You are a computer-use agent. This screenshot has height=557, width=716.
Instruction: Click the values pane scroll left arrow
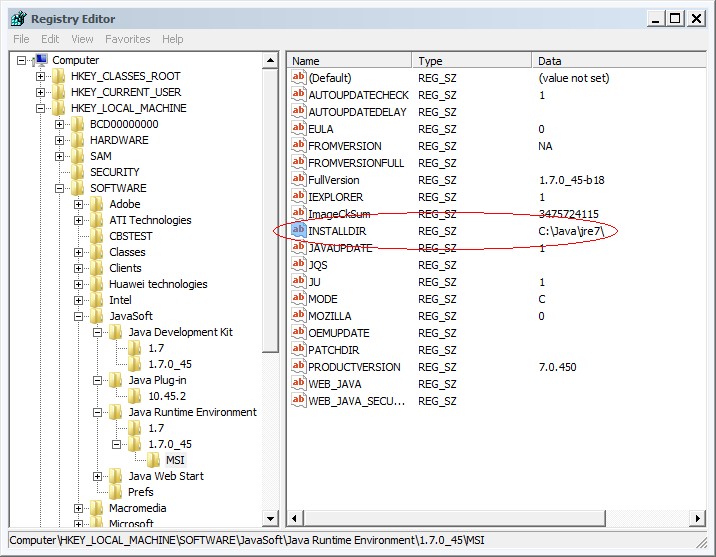click(295, 518)
